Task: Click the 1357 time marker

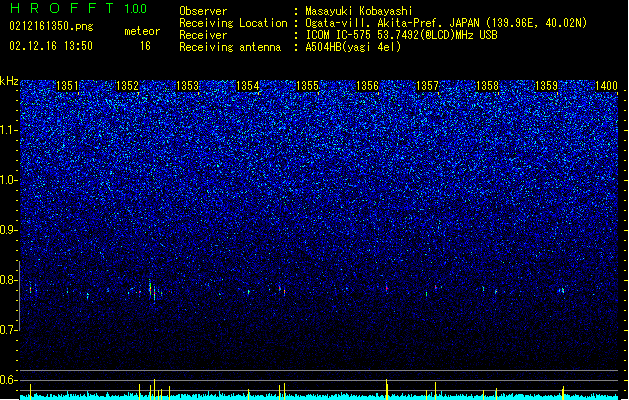Action: pyautogui.click(x=428, y=86)
